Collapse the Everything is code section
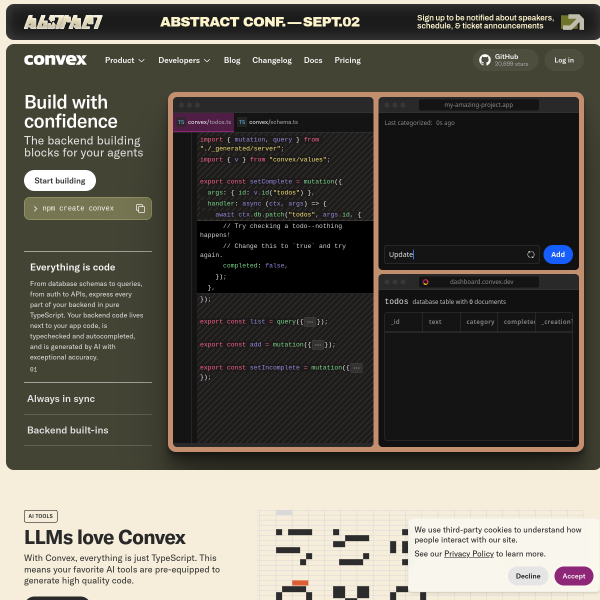The width and height of the screenshot is (600, 600). [x=73, y=267]
